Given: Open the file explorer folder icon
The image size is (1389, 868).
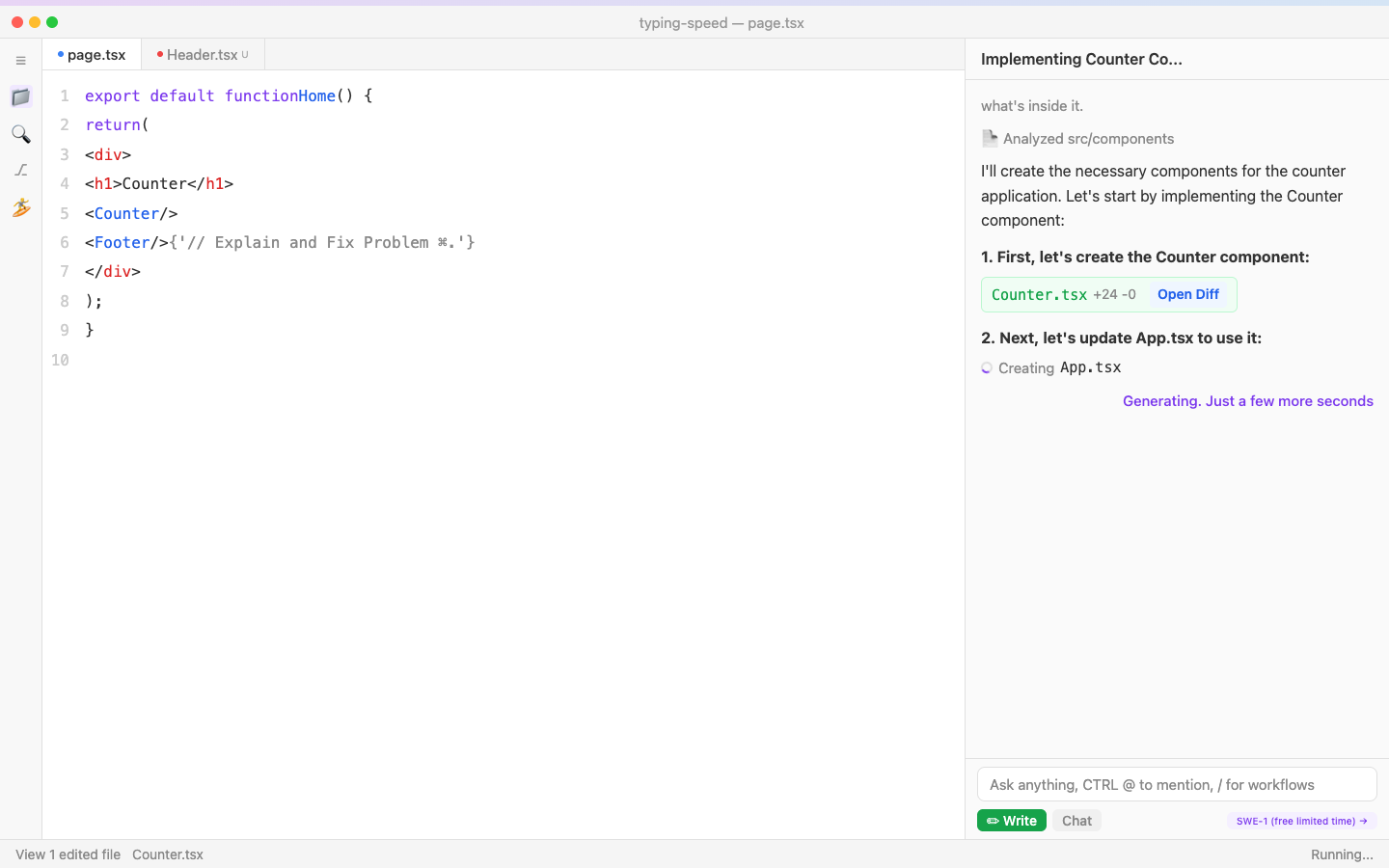Looking at the screenshot, I should [x=20, y=96].
